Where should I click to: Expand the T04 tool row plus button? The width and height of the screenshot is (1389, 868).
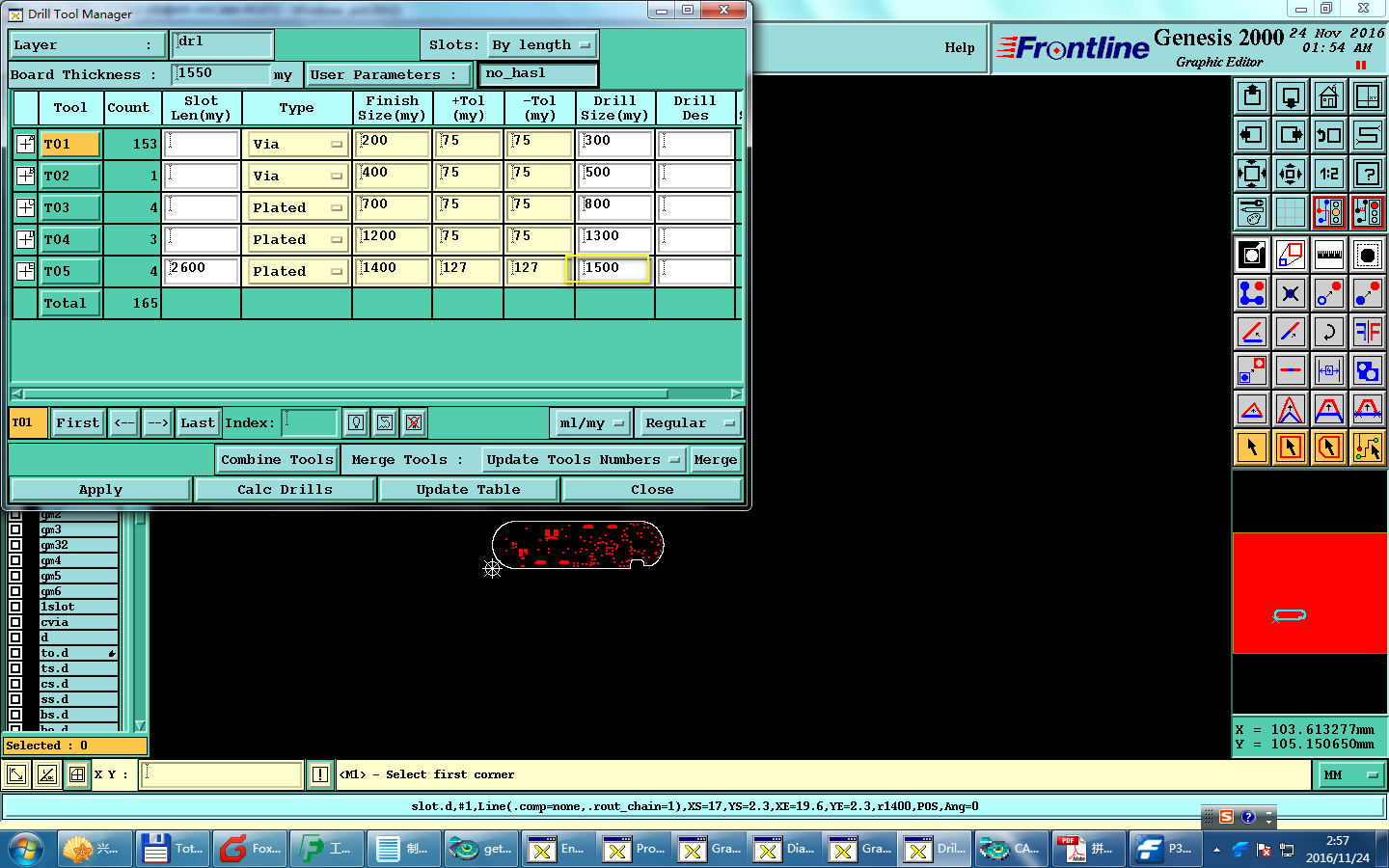pyautogui.click(x=26, y=239)
